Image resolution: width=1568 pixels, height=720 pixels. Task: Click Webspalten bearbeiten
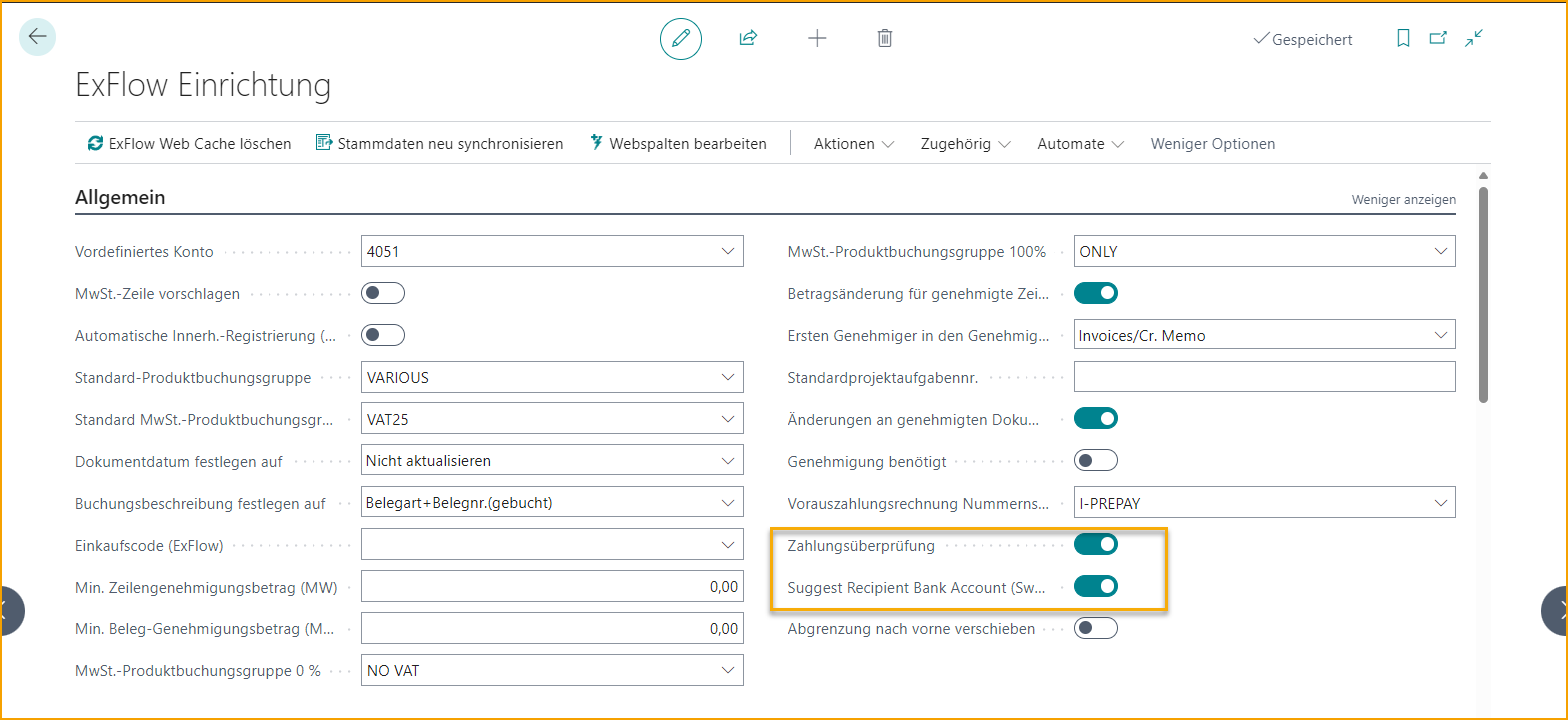tap(679, 143)
